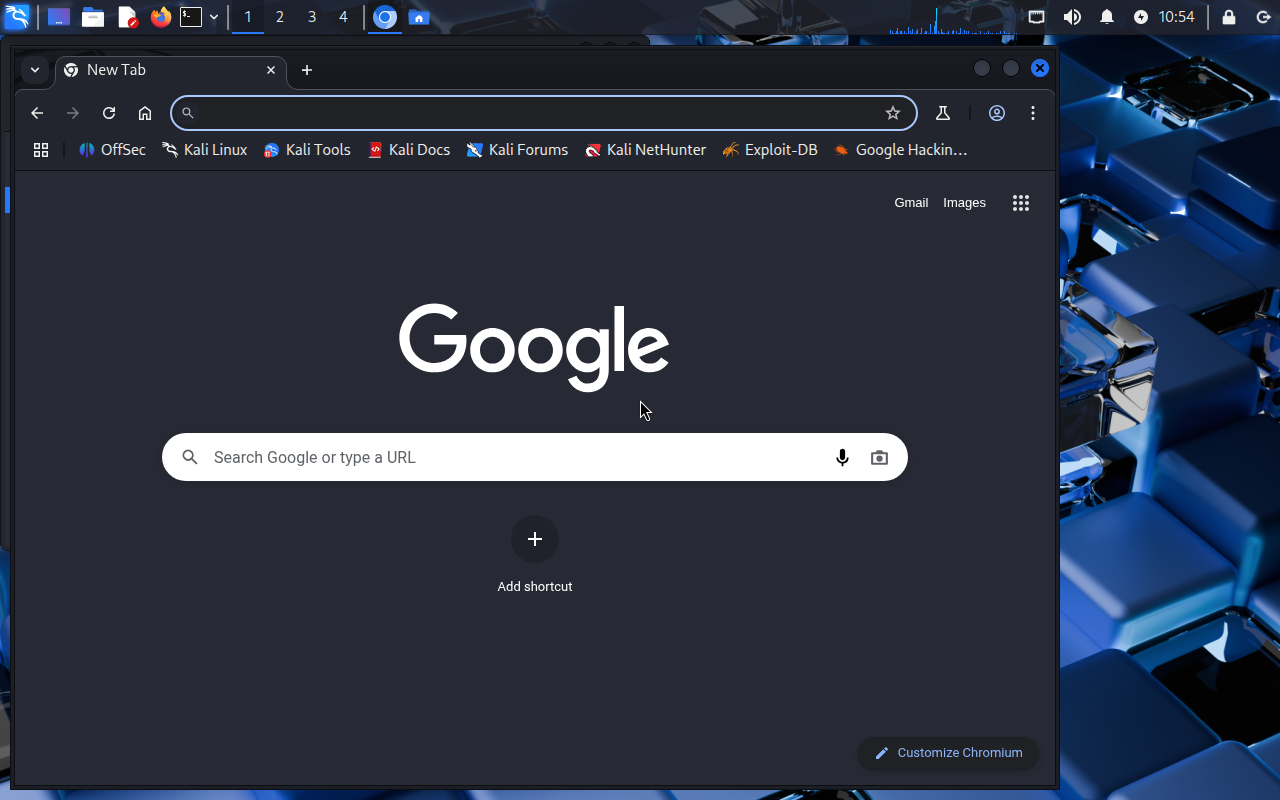Open the apps grid in bookmarks bar

[x=41, y=150]
